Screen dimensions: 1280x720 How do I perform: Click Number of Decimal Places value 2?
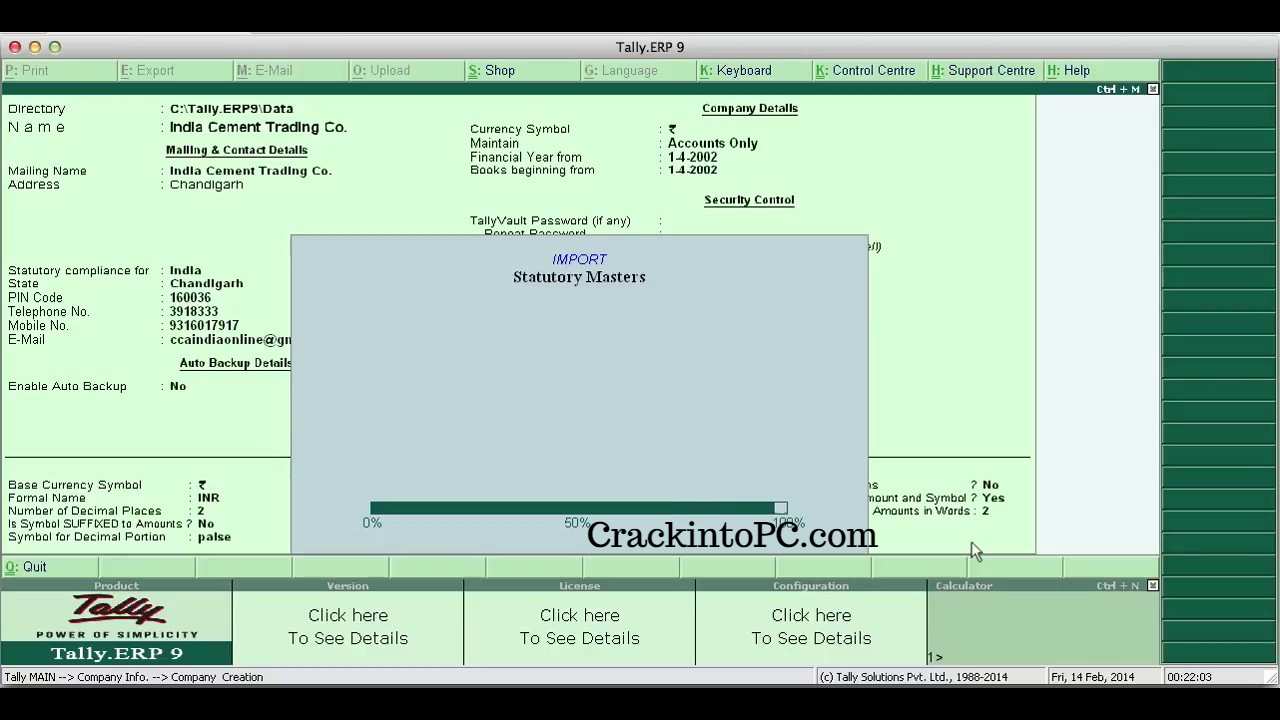click(200, 511)
